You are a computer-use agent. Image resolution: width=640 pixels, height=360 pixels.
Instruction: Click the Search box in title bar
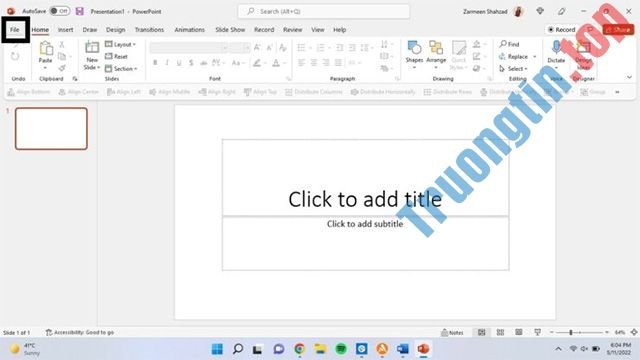[324, 11]
